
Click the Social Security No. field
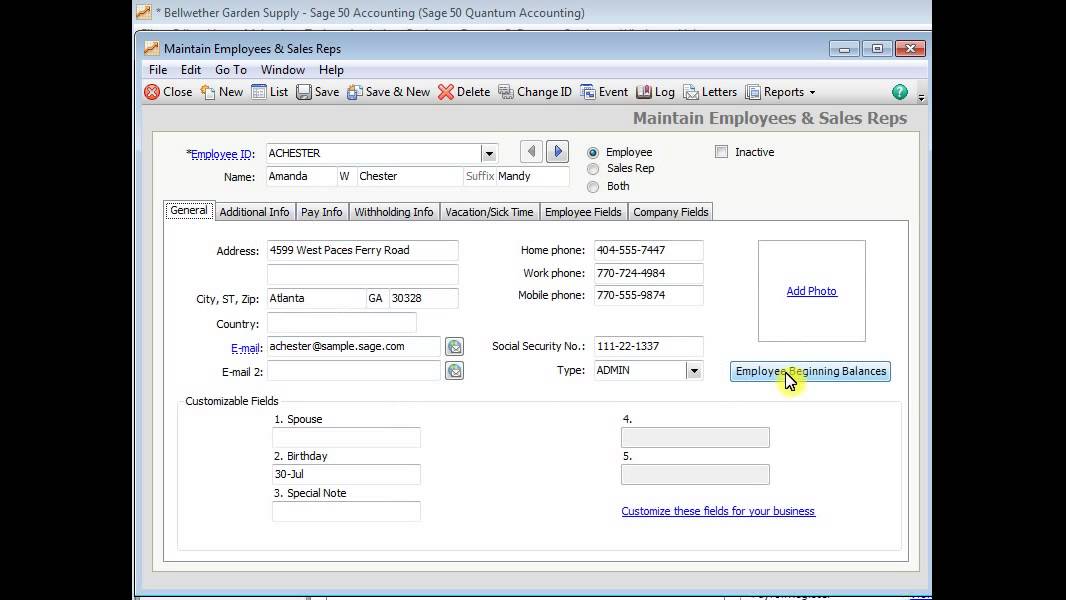point(649,347)
